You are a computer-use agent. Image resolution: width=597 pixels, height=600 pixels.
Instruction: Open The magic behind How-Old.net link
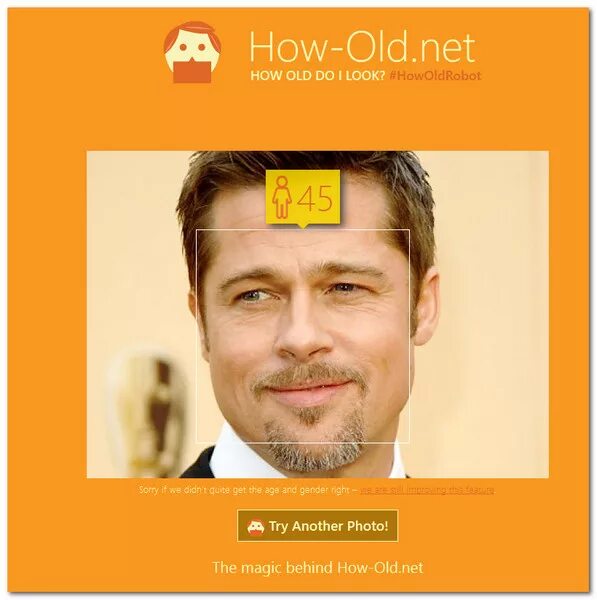pos(318,567)
